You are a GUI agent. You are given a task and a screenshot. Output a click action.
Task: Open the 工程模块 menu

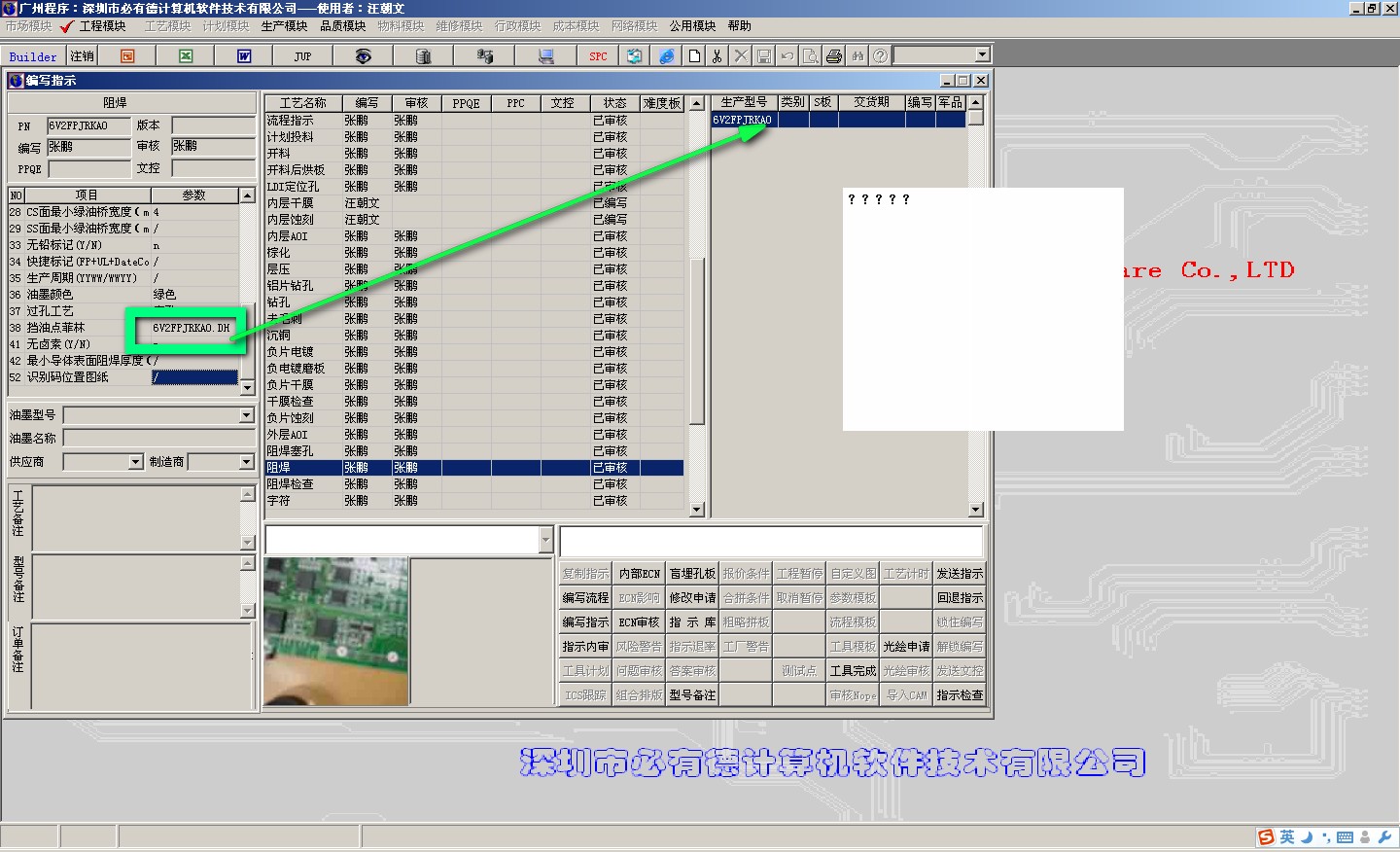(103, 26)
